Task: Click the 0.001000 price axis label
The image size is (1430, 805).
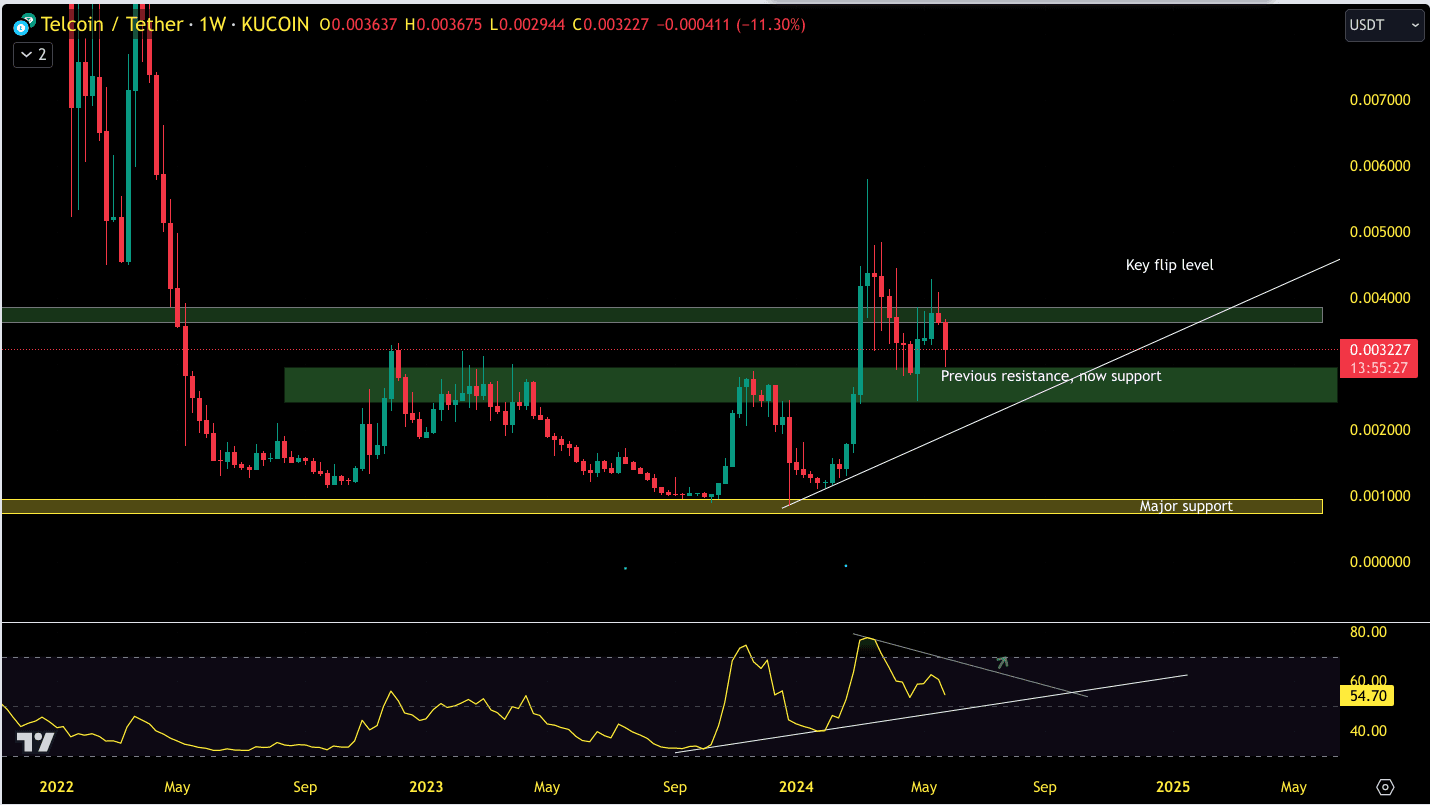Action: coord(1378,496)
